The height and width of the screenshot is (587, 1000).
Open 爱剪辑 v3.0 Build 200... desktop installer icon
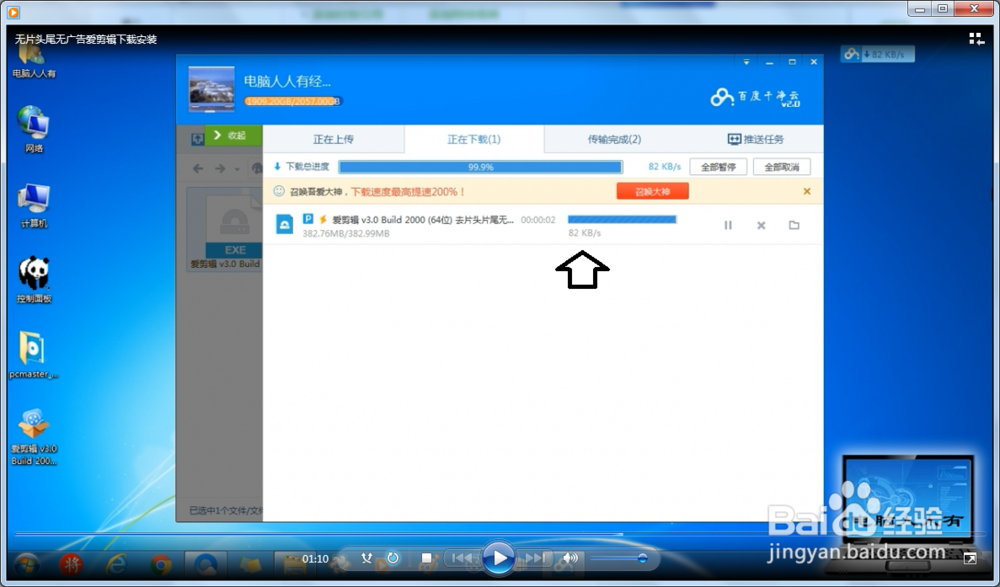(x=34, y=437)
